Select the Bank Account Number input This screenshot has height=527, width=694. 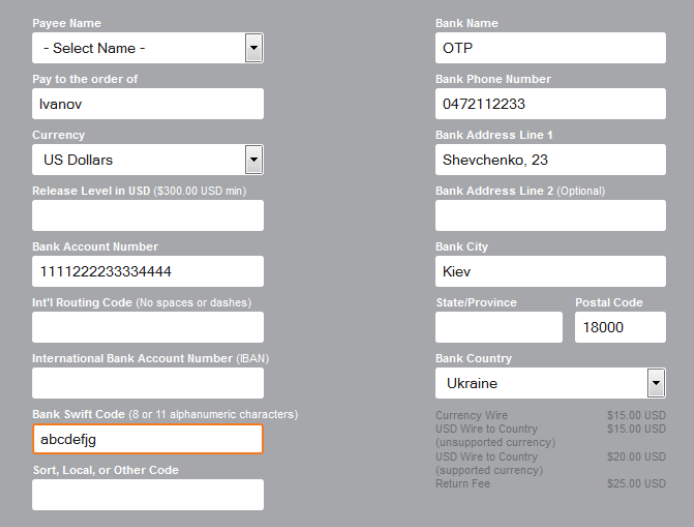(x=148, y=271)
